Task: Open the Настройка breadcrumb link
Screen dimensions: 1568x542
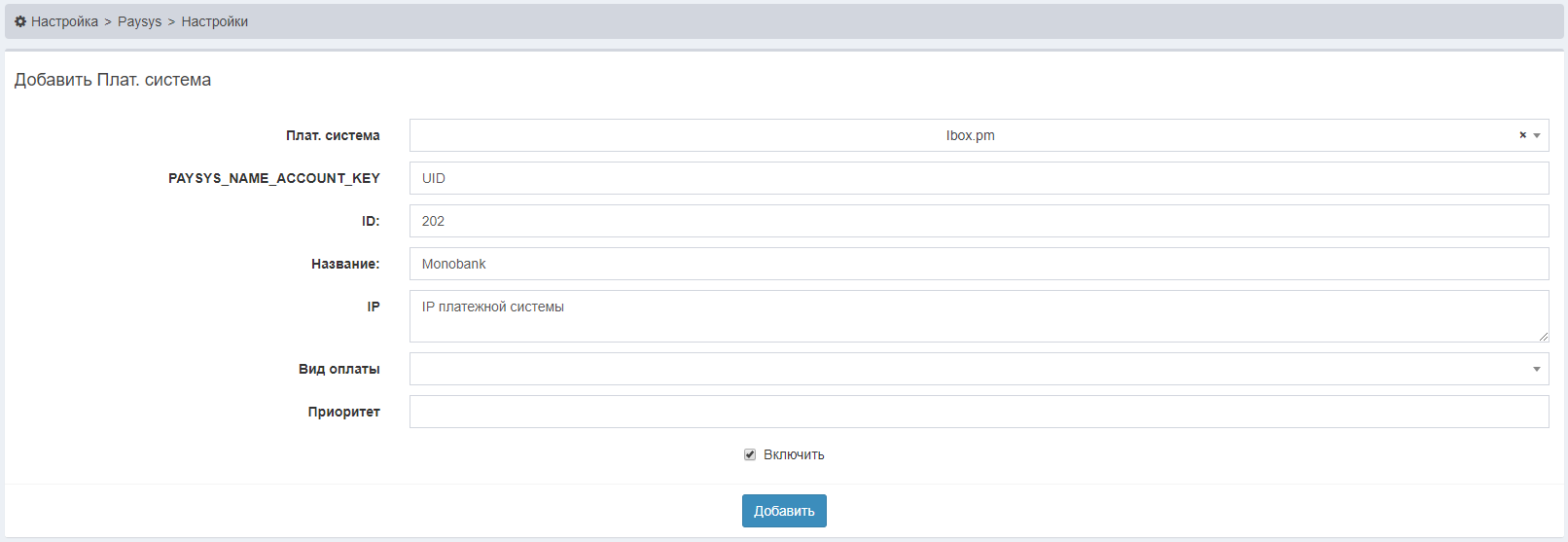Action: coord(64,21)
